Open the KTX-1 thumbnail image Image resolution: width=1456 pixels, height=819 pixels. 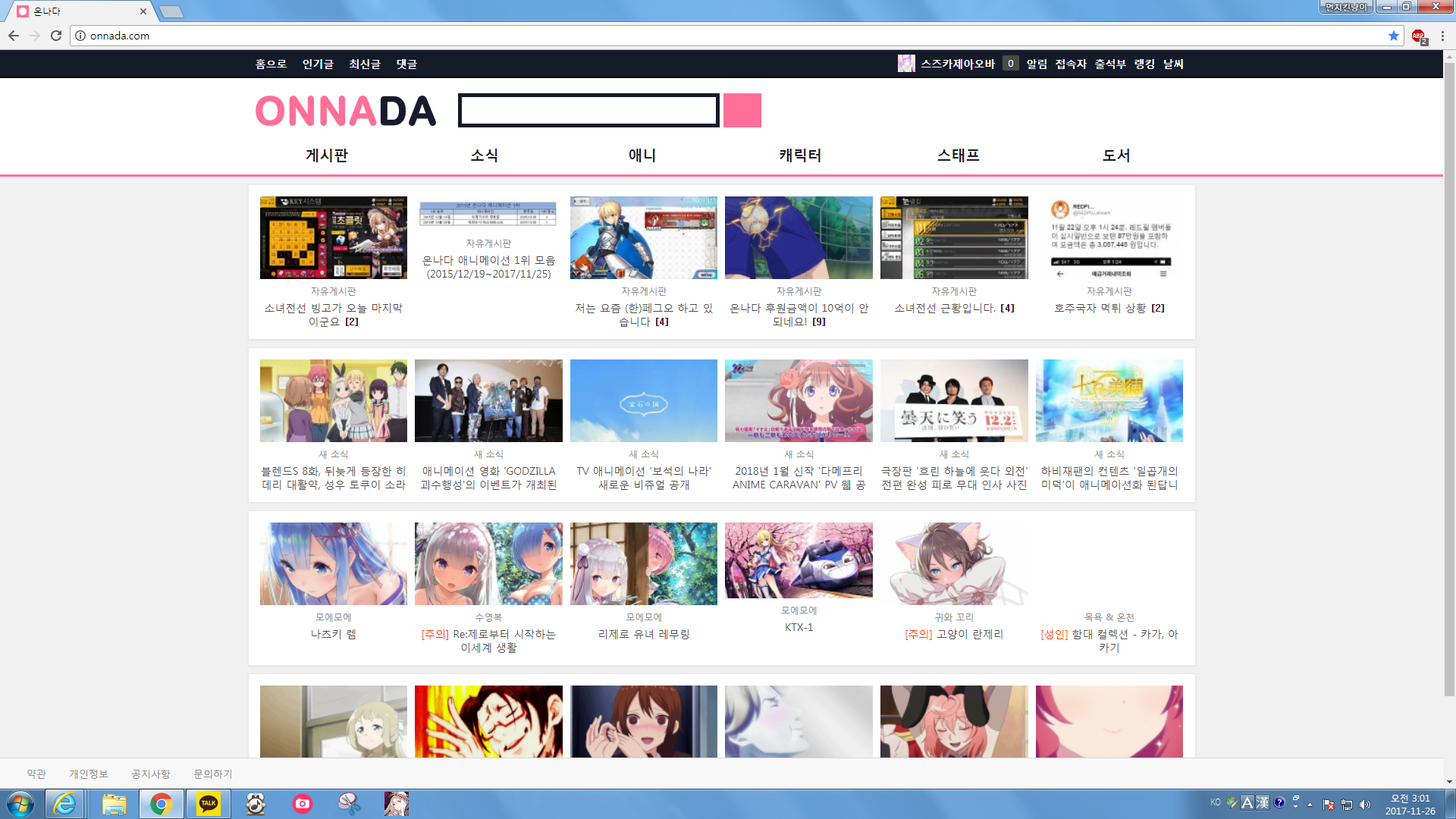799,560
